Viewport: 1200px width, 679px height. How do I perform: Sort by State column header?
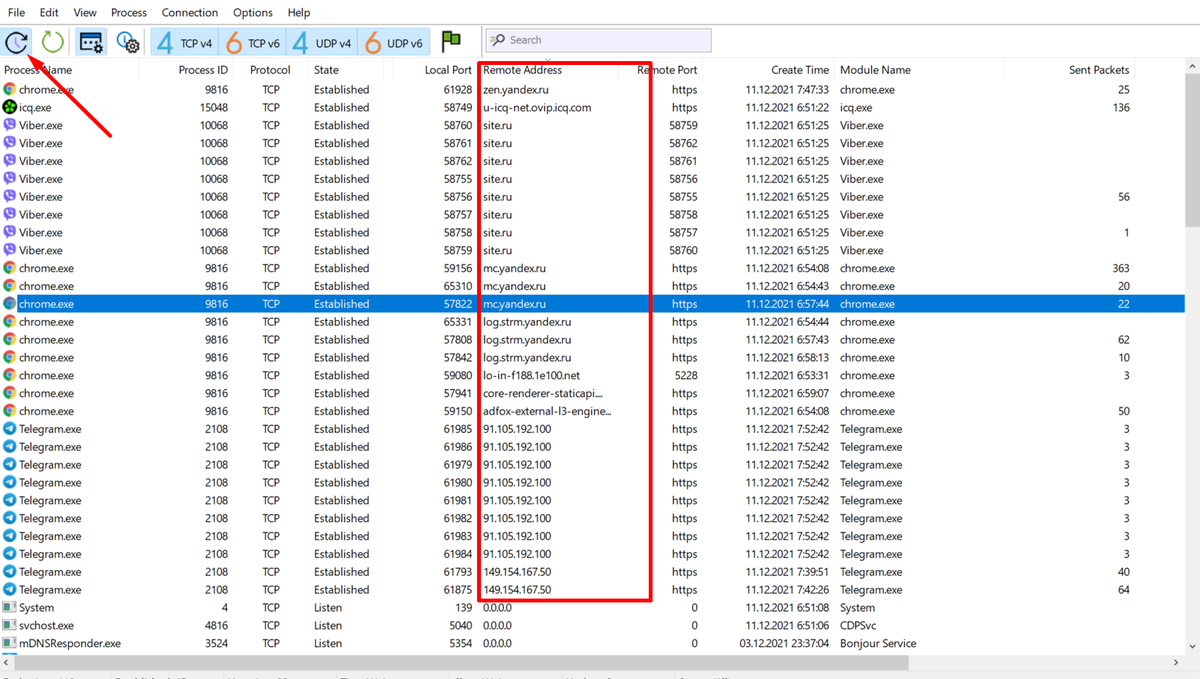tap(326, 70)
